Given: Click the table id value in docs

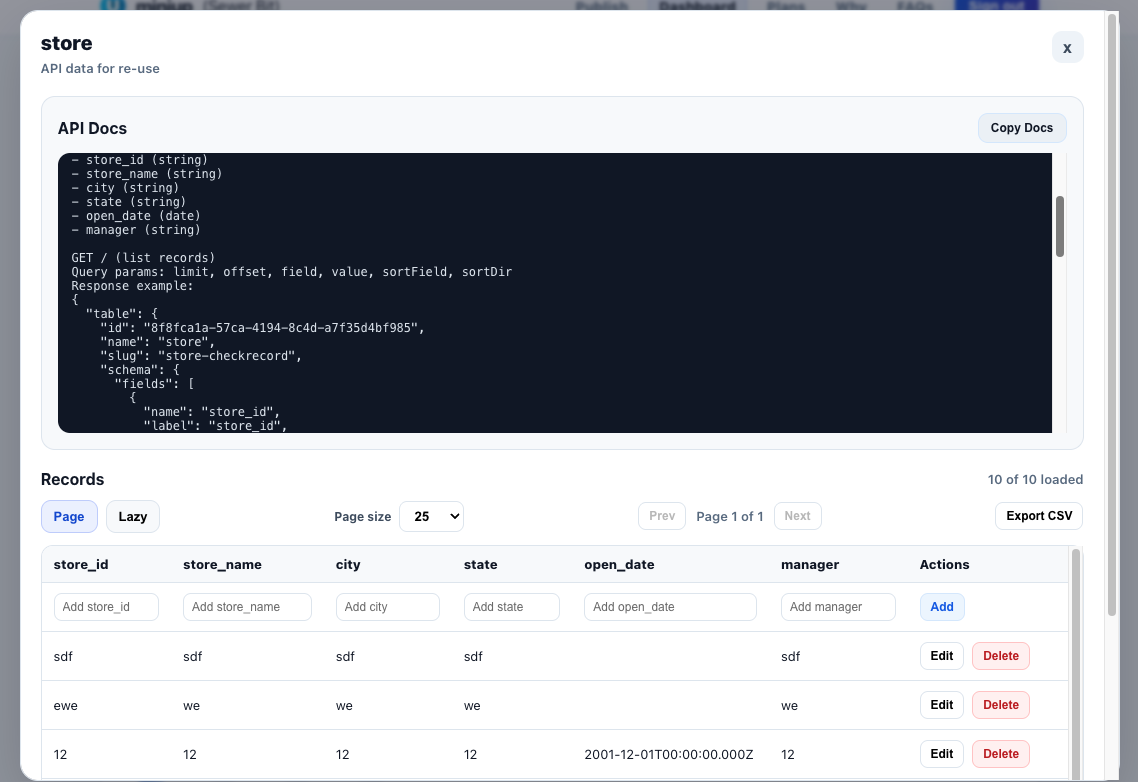Looking at the screenshot, I should tap(283, 327).
